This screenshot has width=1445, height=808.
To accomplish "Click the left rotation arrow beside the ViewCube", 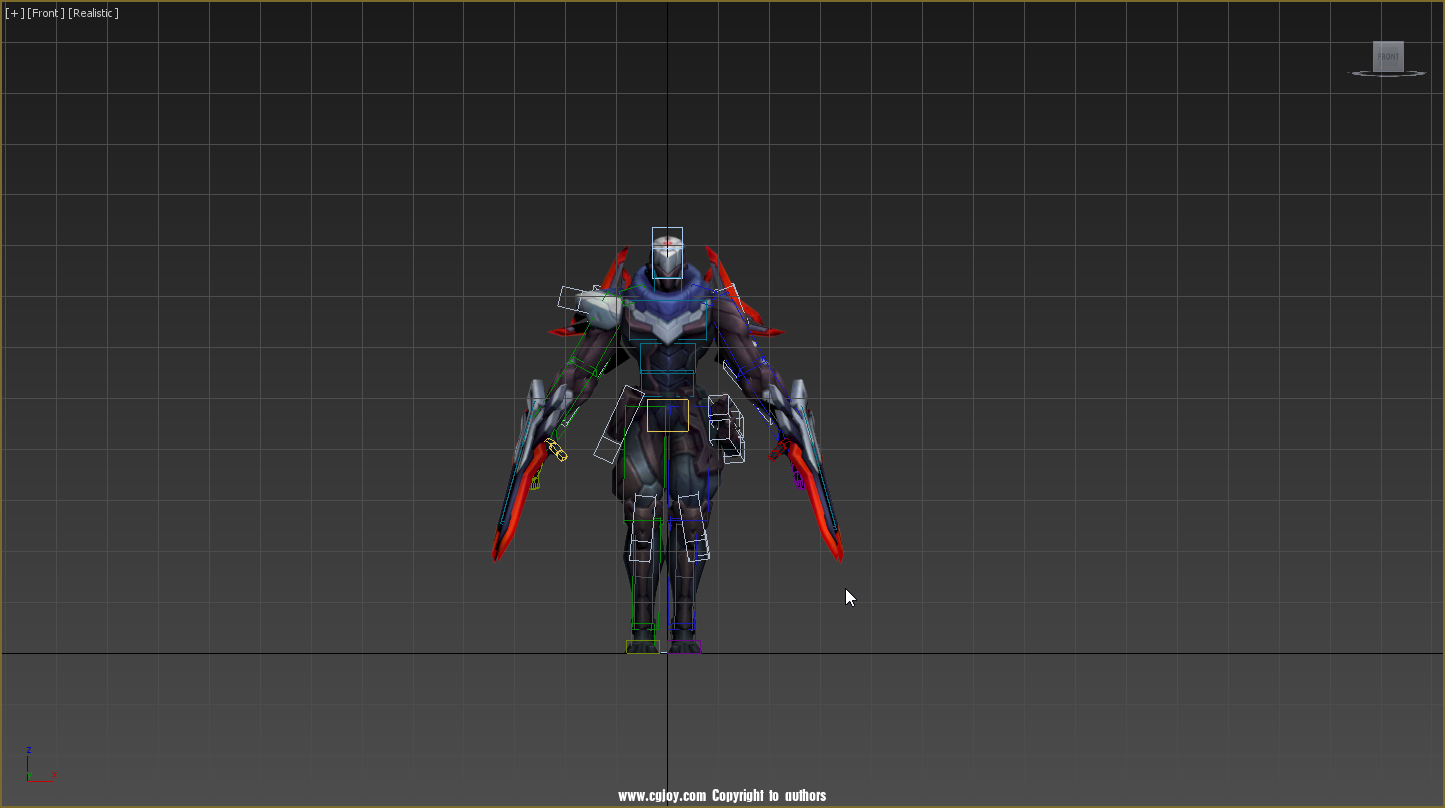I will tap(1363, 42).
